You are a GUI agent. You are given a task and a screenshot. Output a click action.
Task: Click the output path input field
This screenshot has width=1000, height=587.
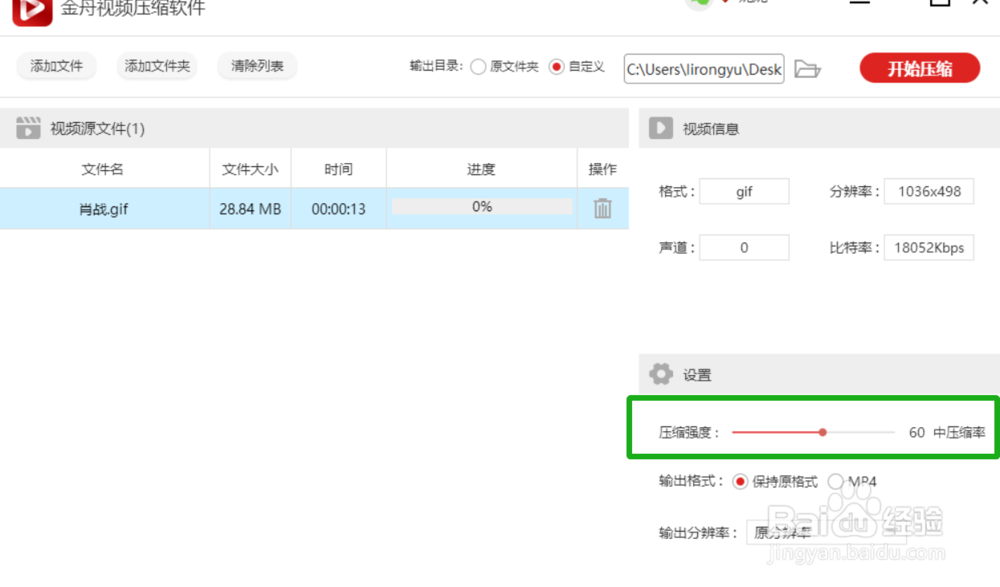pos(703,68)
